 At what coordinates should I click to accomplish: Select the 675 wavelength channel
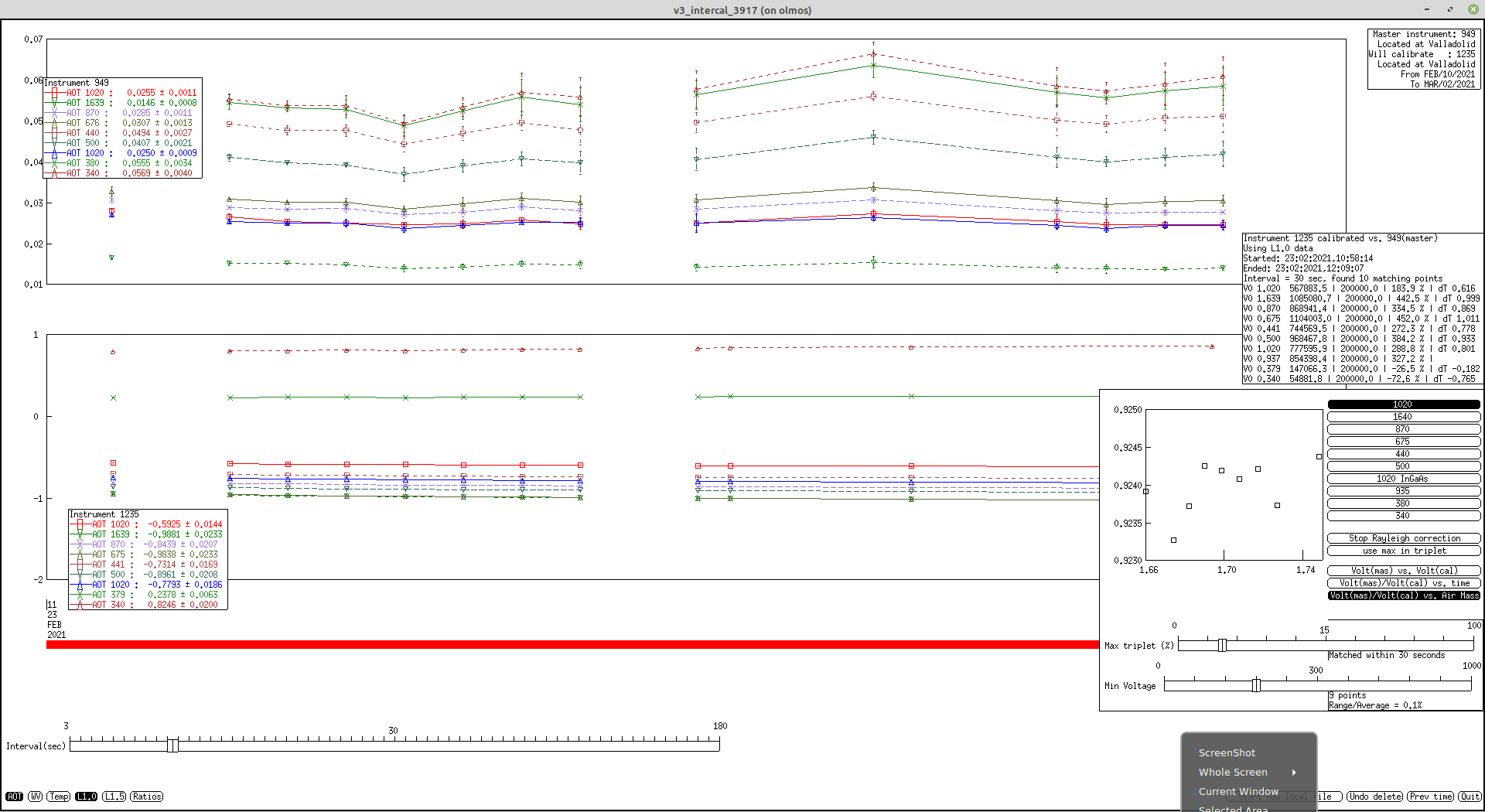point(1403,442)
